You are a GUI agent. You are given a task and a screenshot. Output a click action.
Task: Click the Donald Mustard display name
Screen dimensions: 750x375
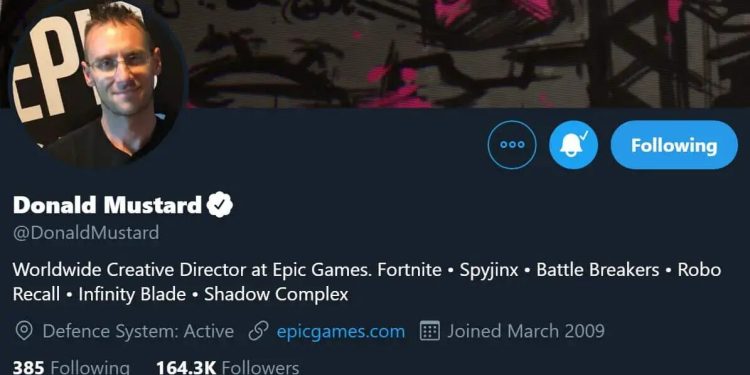(107, 205)
